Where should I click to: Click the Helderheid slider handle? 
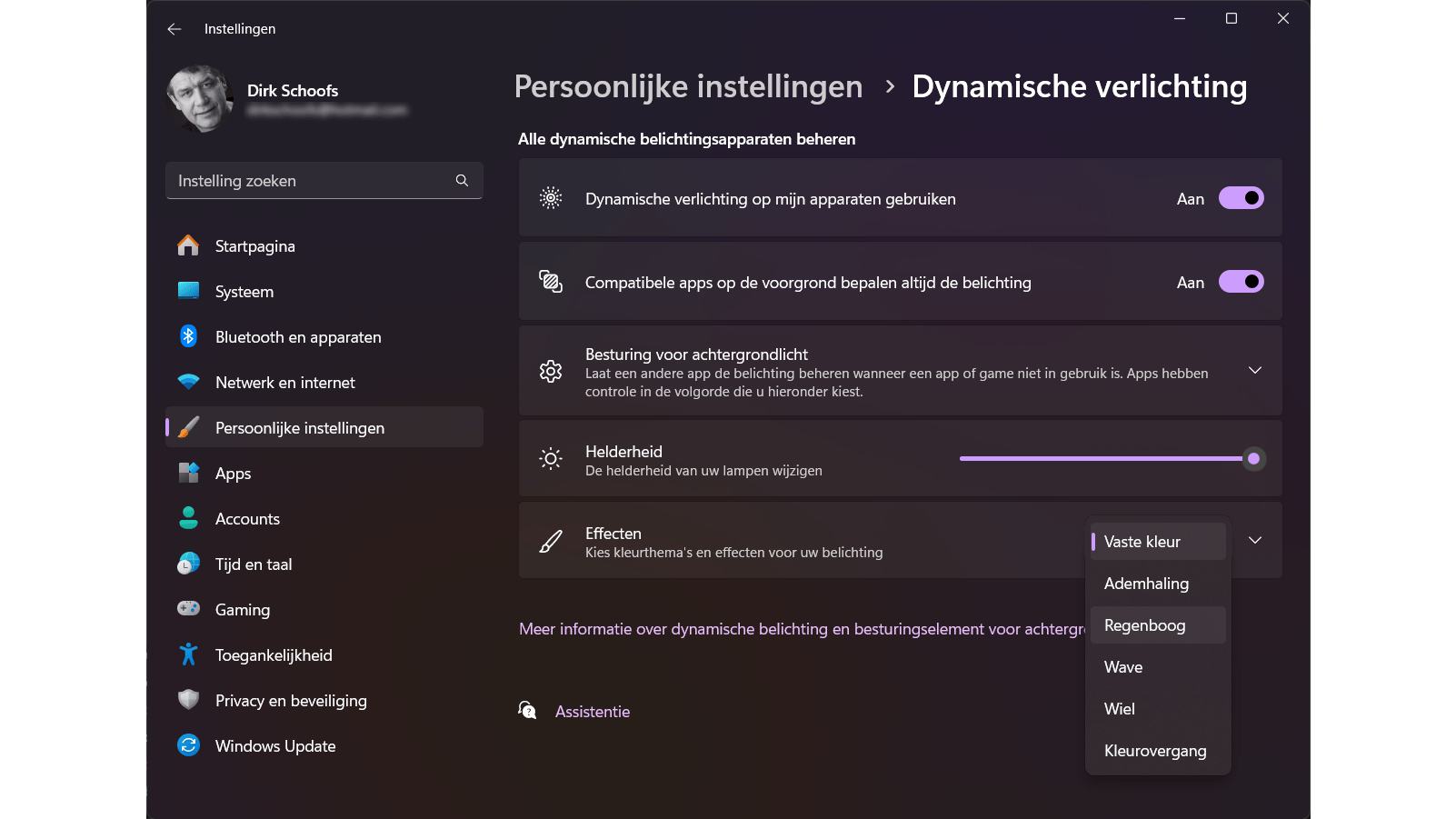(1253, 459)
